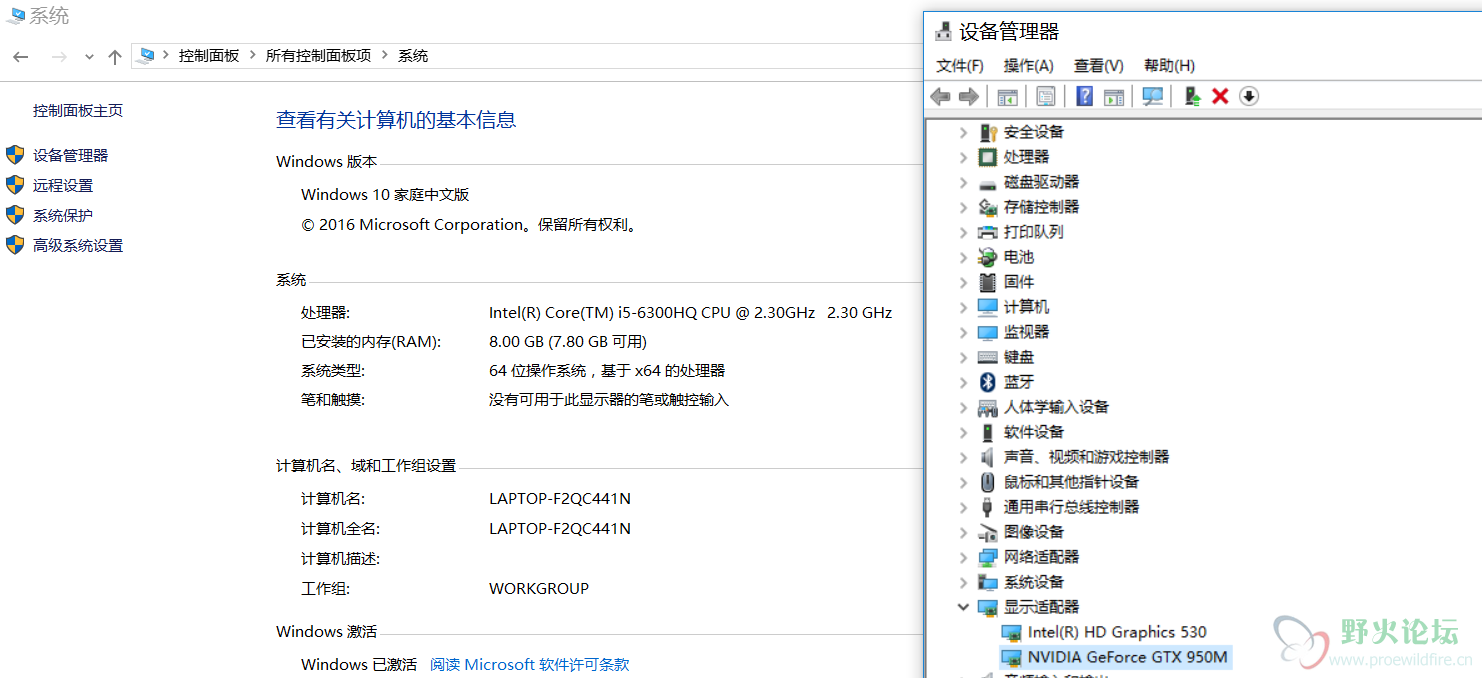Screen dimensions: 1482x678
Task: Go to 控制面板主页
Action: pyautogui.click(x=78, y=110)
